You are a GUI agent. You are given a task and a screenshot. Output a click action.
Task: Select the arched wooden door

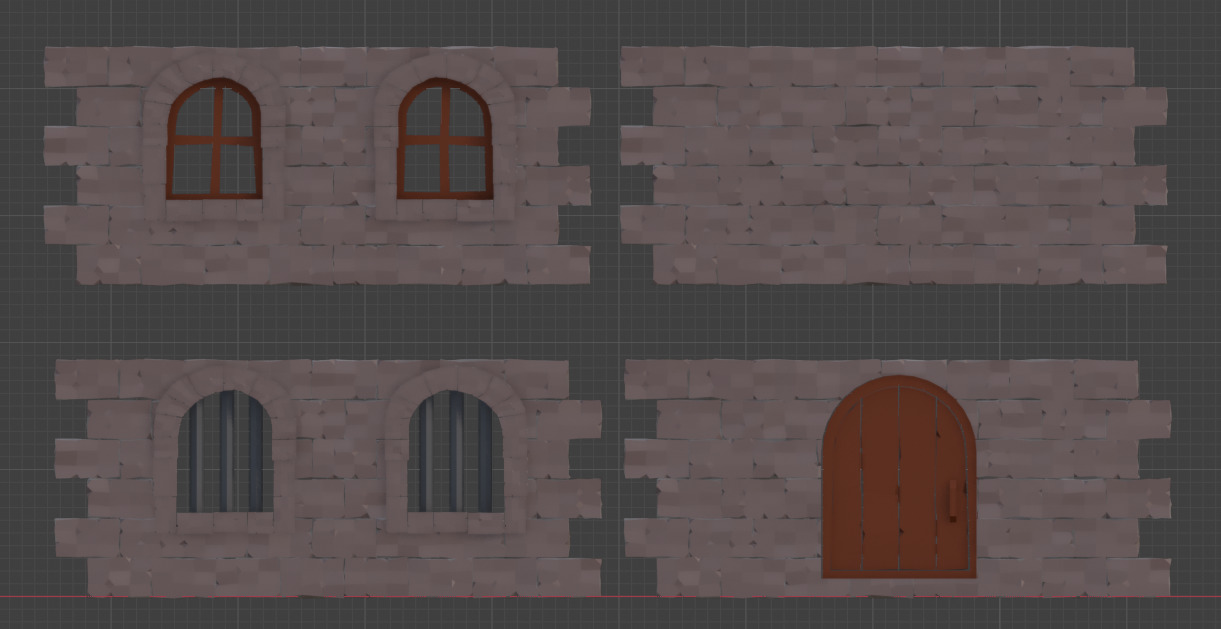[899, 478]
